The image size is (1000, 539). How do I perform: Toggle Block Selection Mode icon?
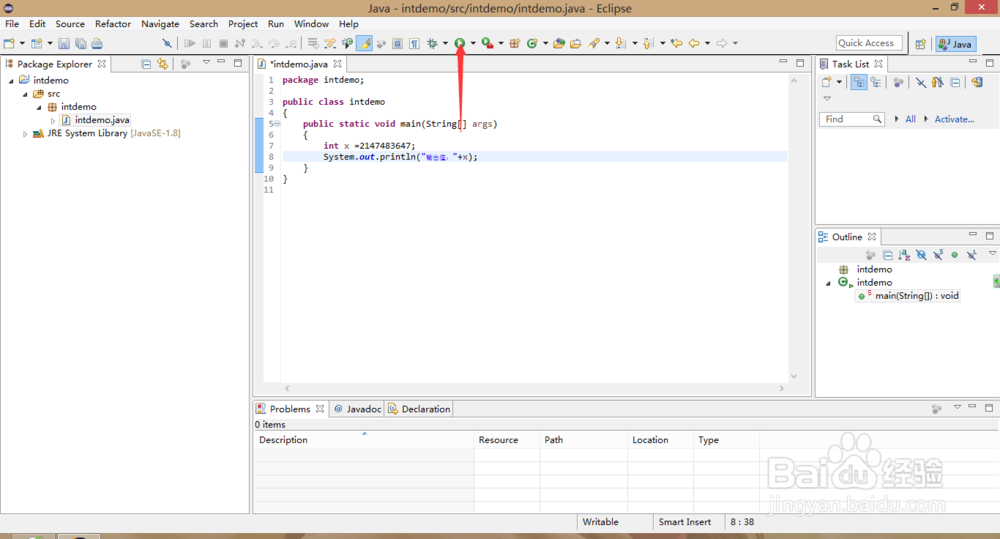tap(397, 43)
